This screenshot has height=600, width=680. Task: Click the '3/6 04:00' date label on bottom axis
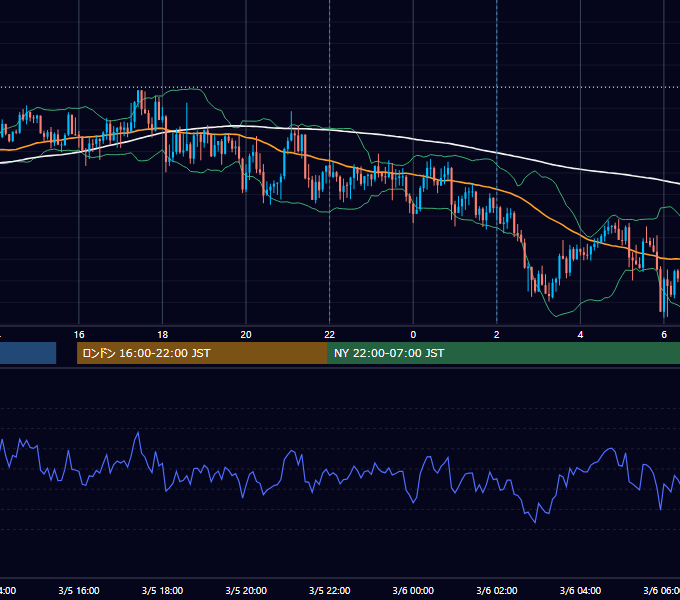pyautogui.click(x=580, y=590)
